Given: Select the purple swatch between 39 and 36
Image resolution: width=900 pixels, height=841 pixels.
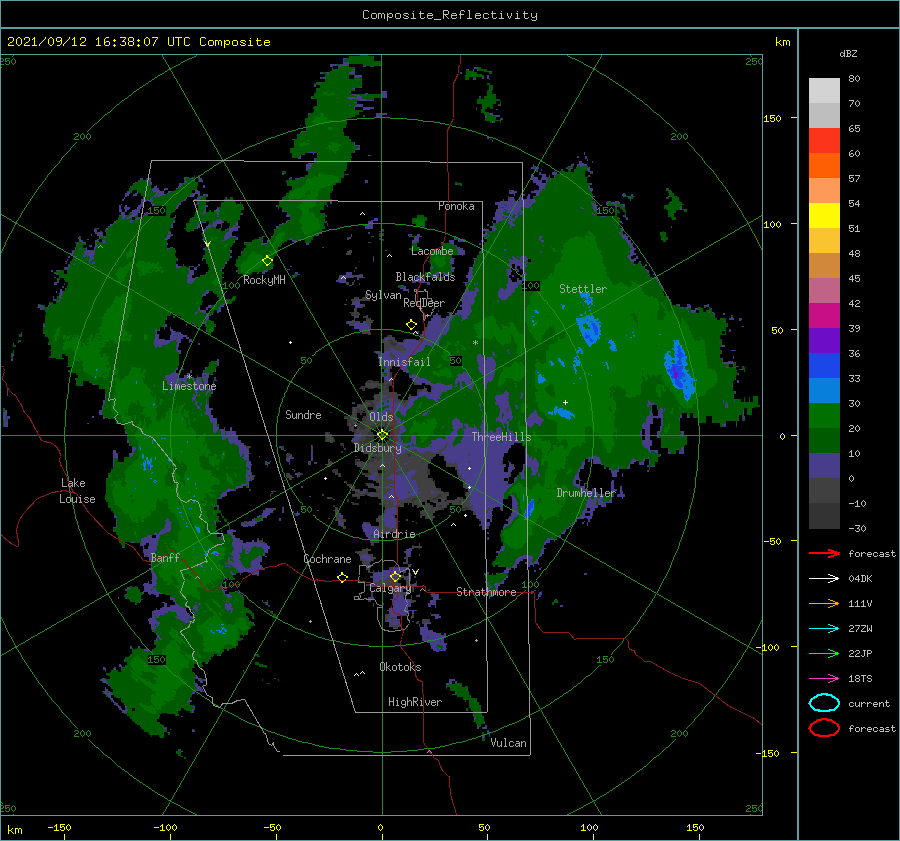Looking at the screenshot, I should coord(824,340).
